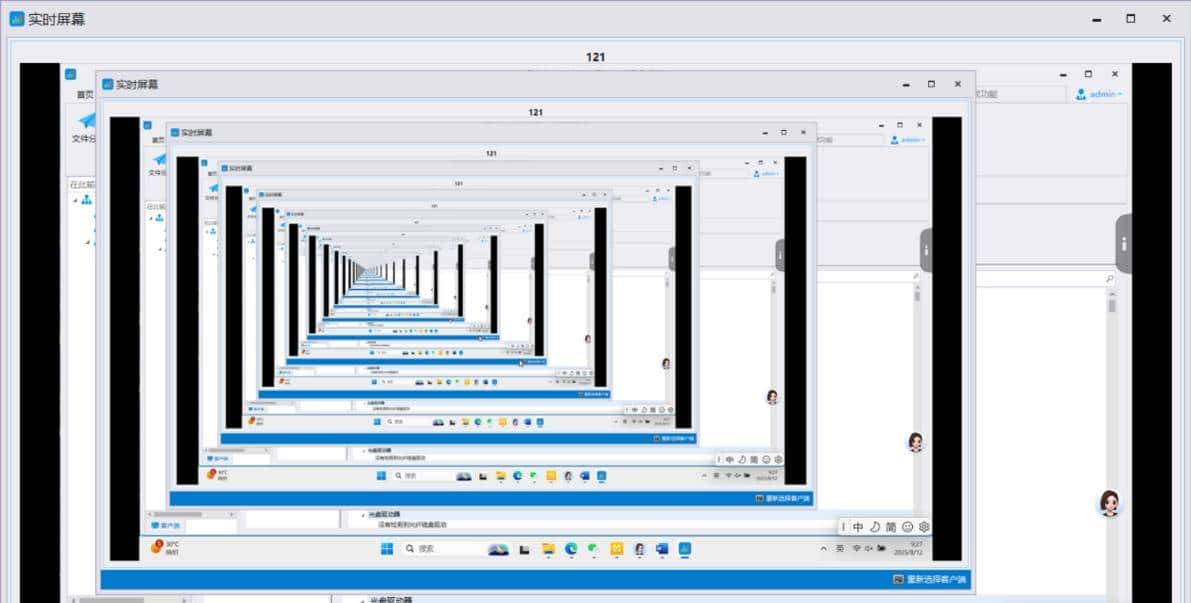Click the rightmost gray info handle icon

click(1124, 243)
